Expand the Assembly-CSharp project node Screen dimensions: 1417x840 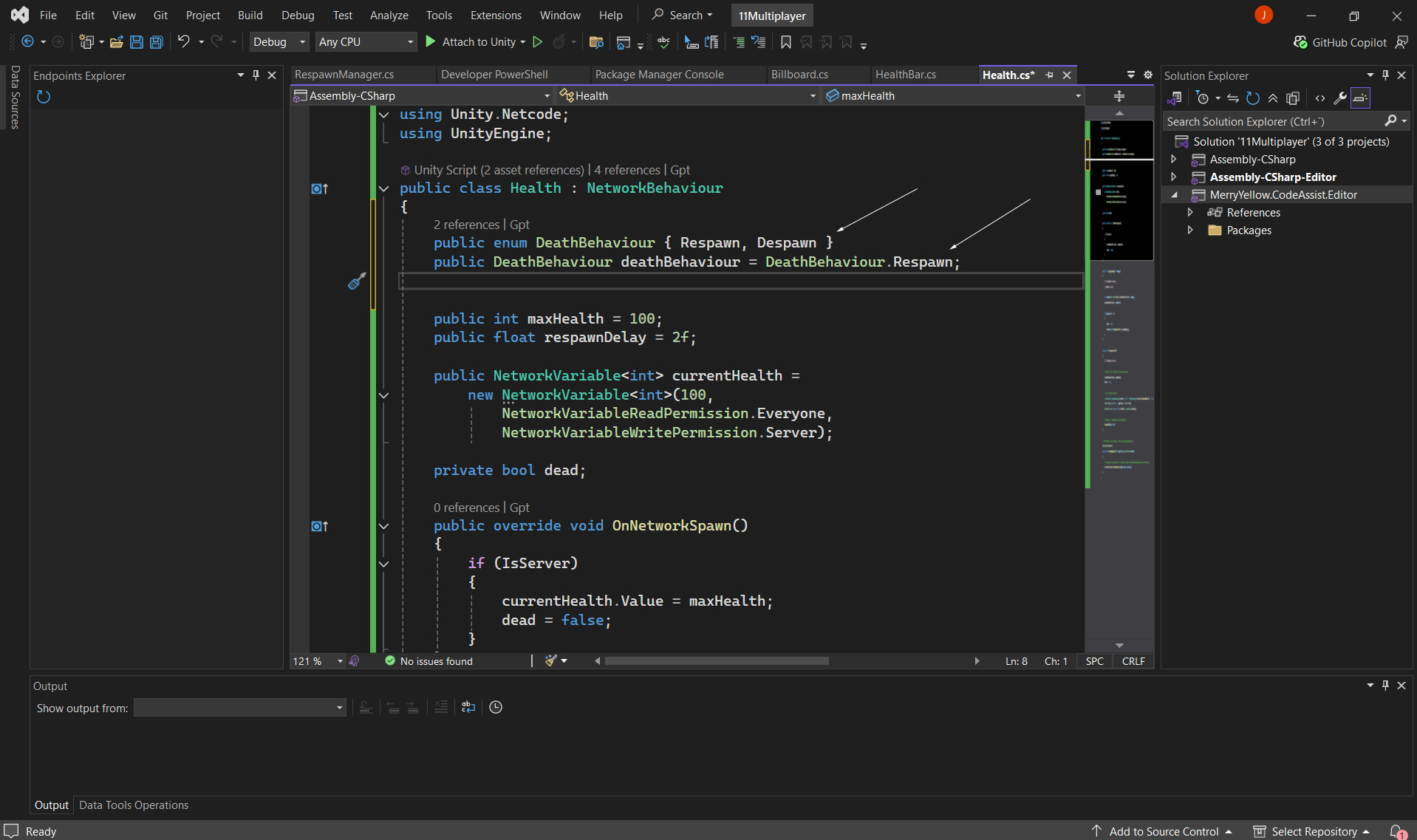click(x=1174, y=159)
